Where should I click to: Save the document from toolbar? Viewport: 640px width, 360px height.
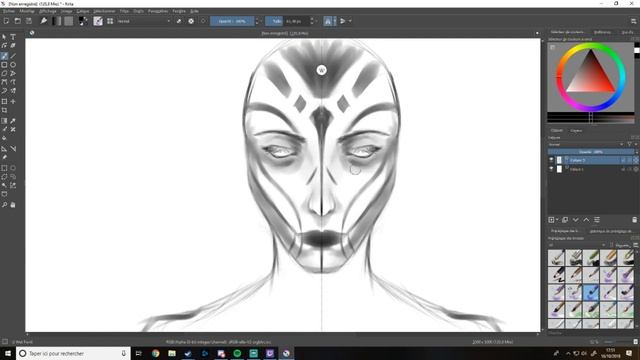(29, 21)
